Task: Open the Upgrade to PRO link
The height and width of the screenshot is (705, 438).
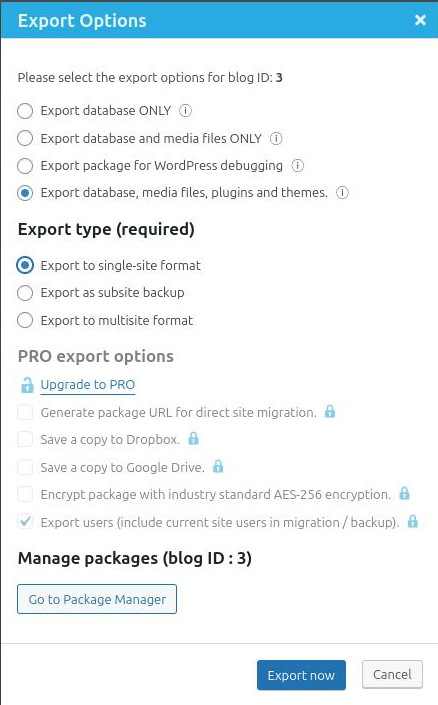Action: coord(88,385)
